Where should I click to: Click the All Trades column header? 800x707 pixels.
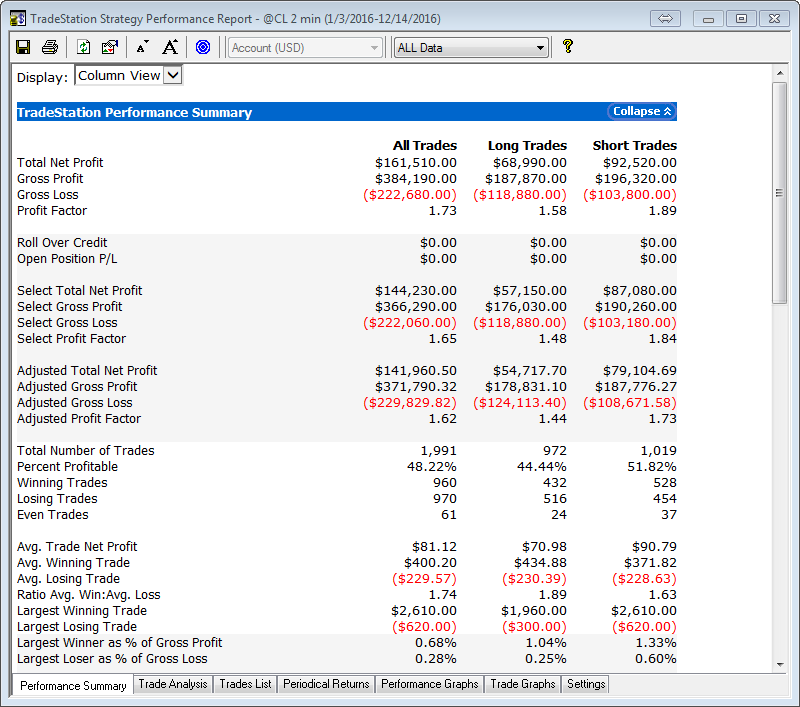click(424, 145)
